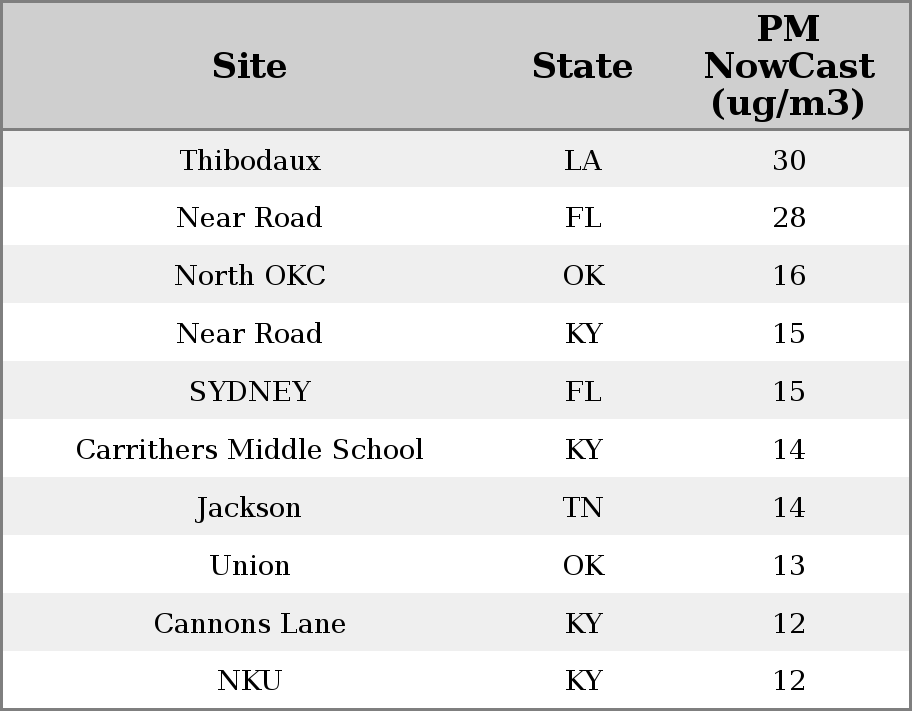
Task: Click the PM NowCast (ug/m3) column header
Action: point(788,67)
